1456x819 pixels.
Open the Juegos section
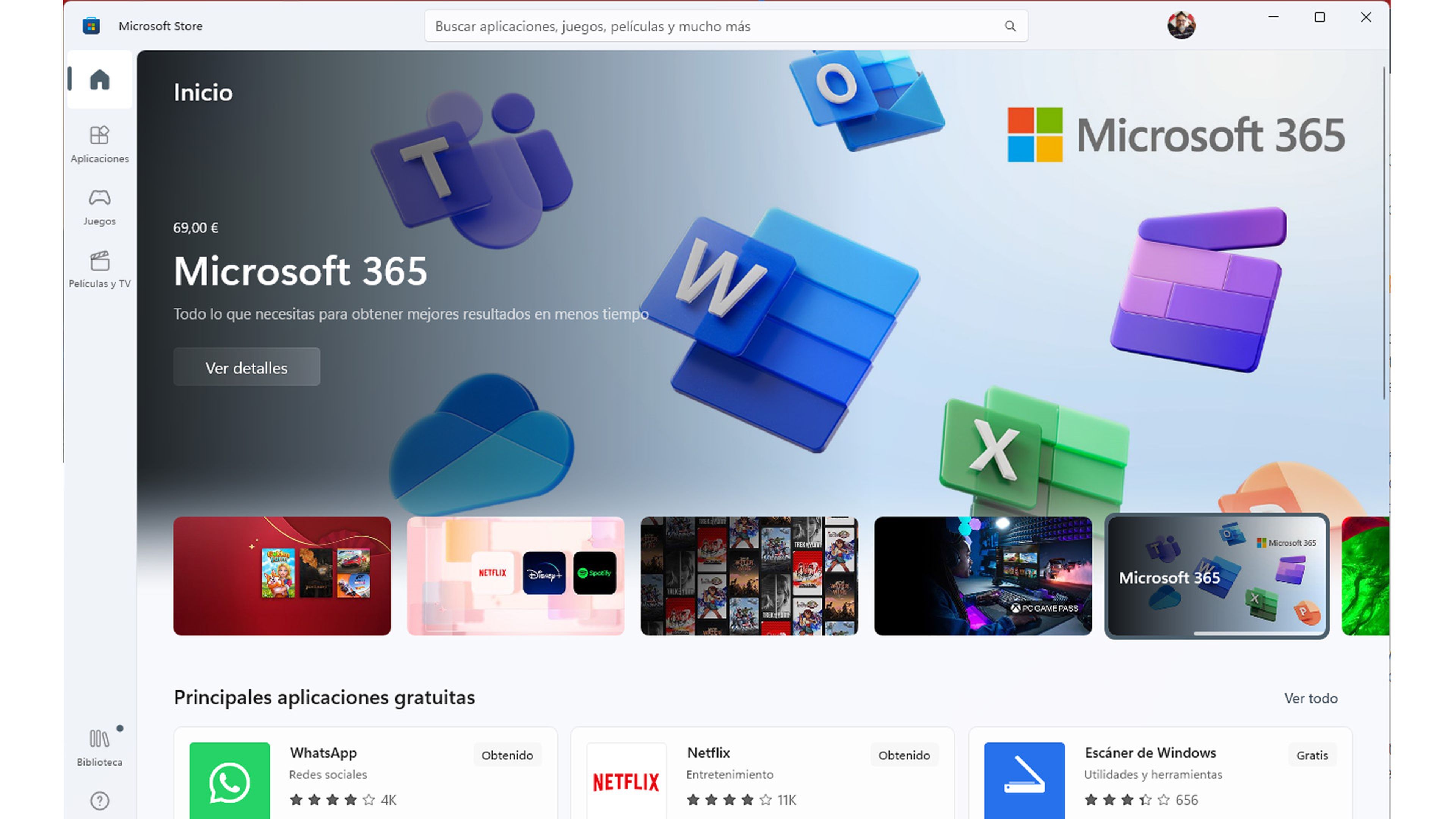pyautogui.click(x=99, y=207)
